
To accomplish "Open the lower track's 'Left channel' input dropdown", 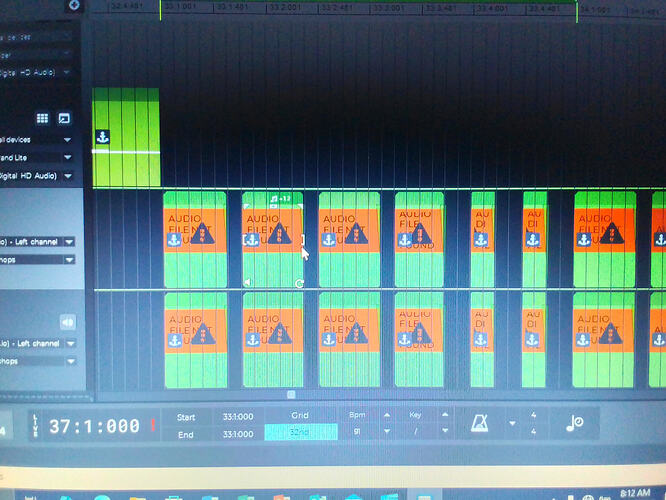I will [x=71, y=343].
